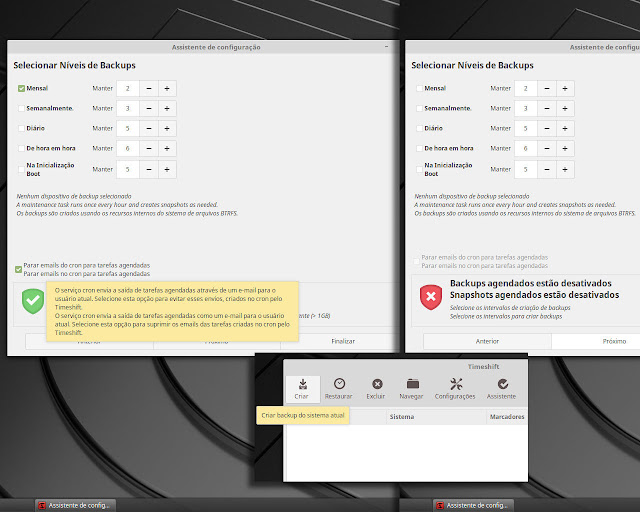
Task: Increase Diário count with plus, right window
Action: tap(565, 128)
